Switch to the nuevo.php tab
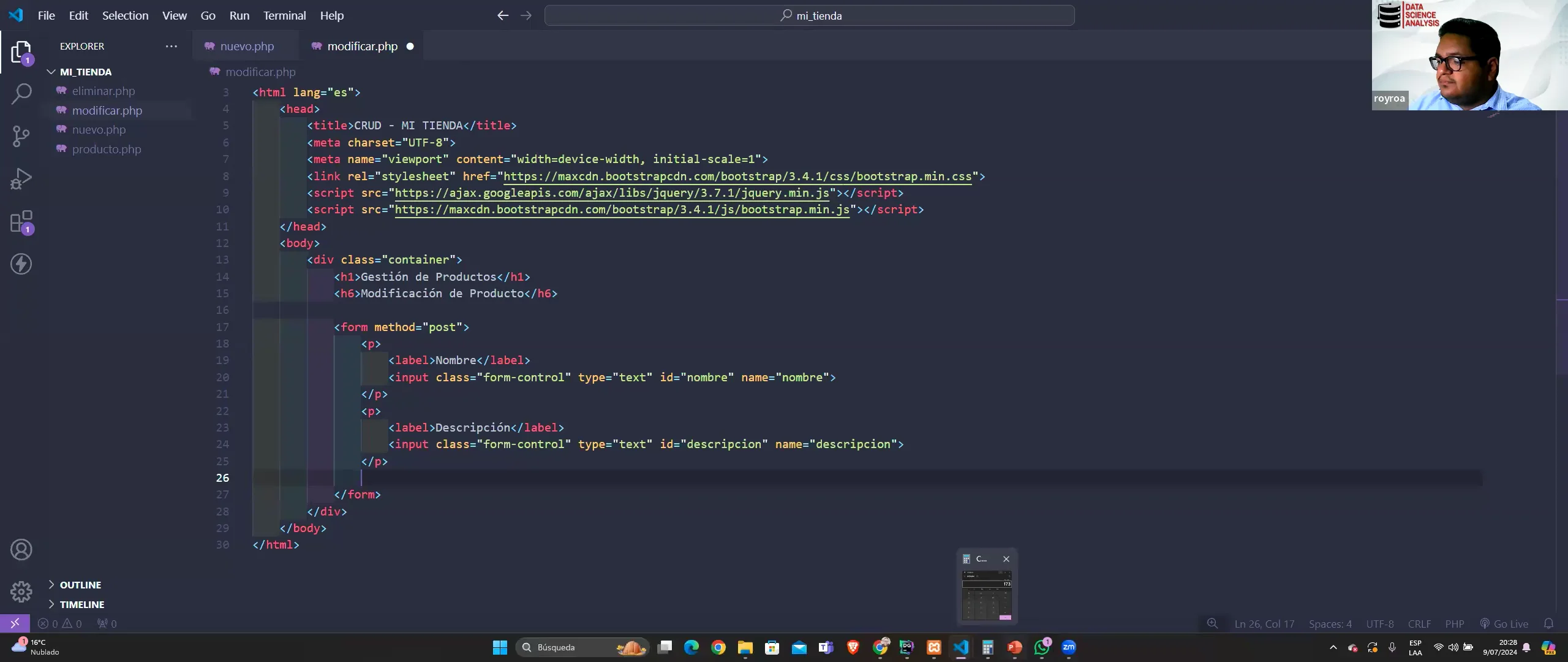This screenshot has height=662, width=1568. pos(246,46)
